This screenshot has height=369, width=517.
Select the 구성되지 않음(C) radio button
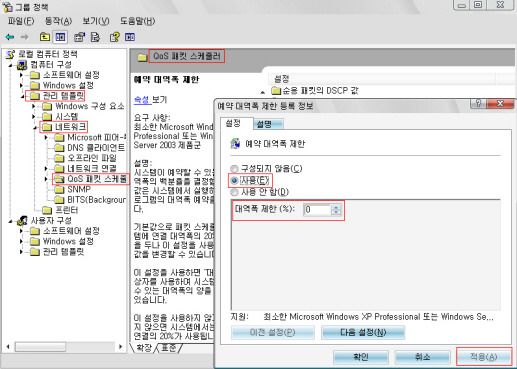pyautogui.click(x=235, y=169)
